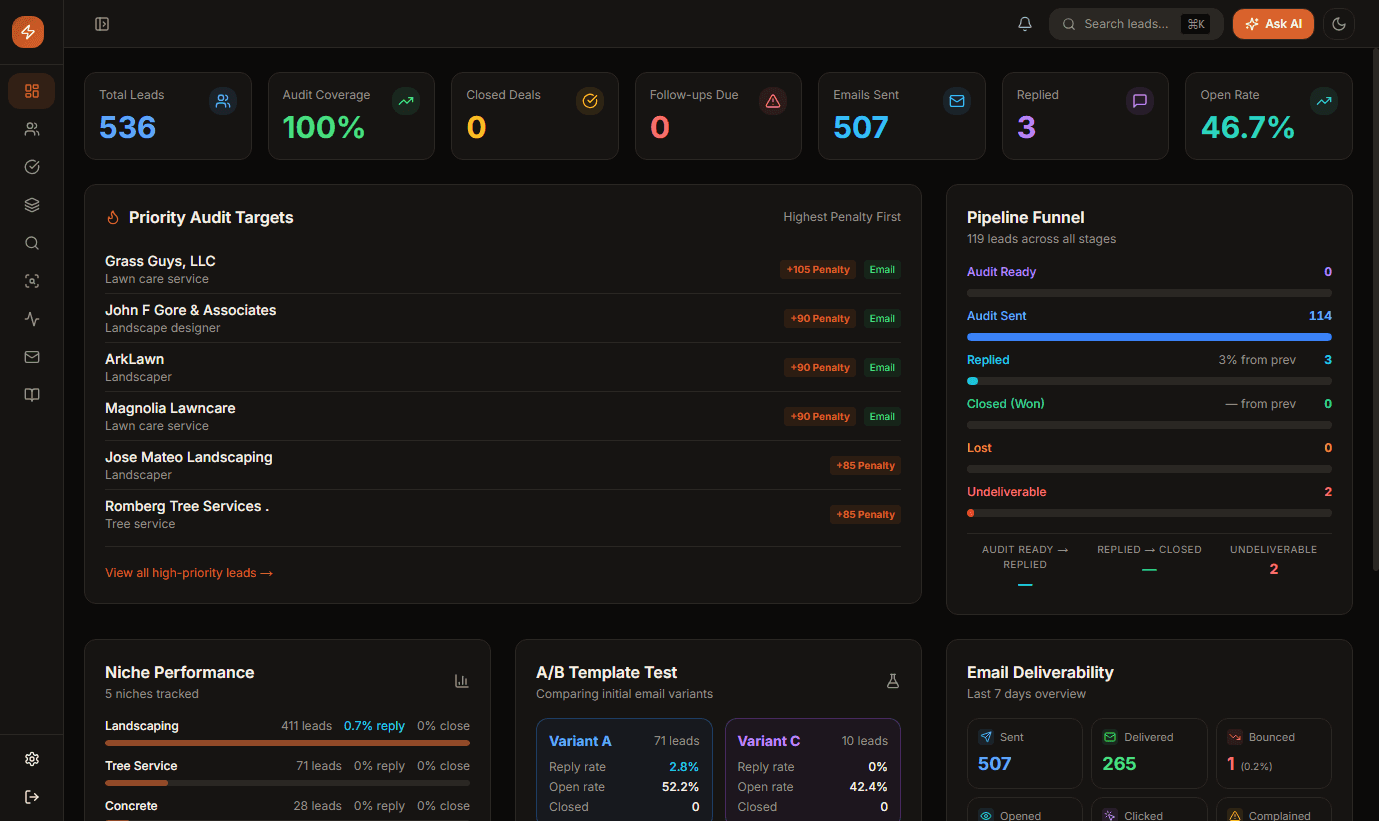
Task: Select the check-circle icon in the sidebar
Action: pos(32,167)
